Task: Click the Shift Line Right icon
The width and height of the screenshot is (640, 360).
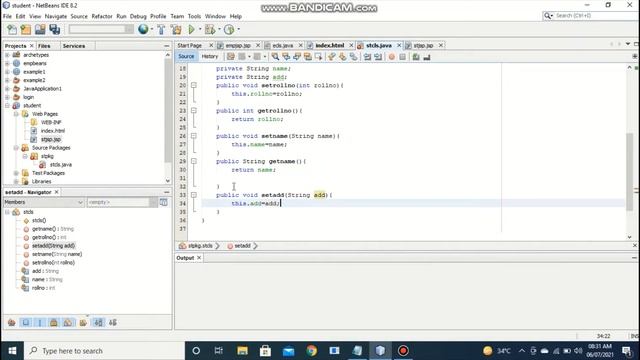Action: coord(378,57)
